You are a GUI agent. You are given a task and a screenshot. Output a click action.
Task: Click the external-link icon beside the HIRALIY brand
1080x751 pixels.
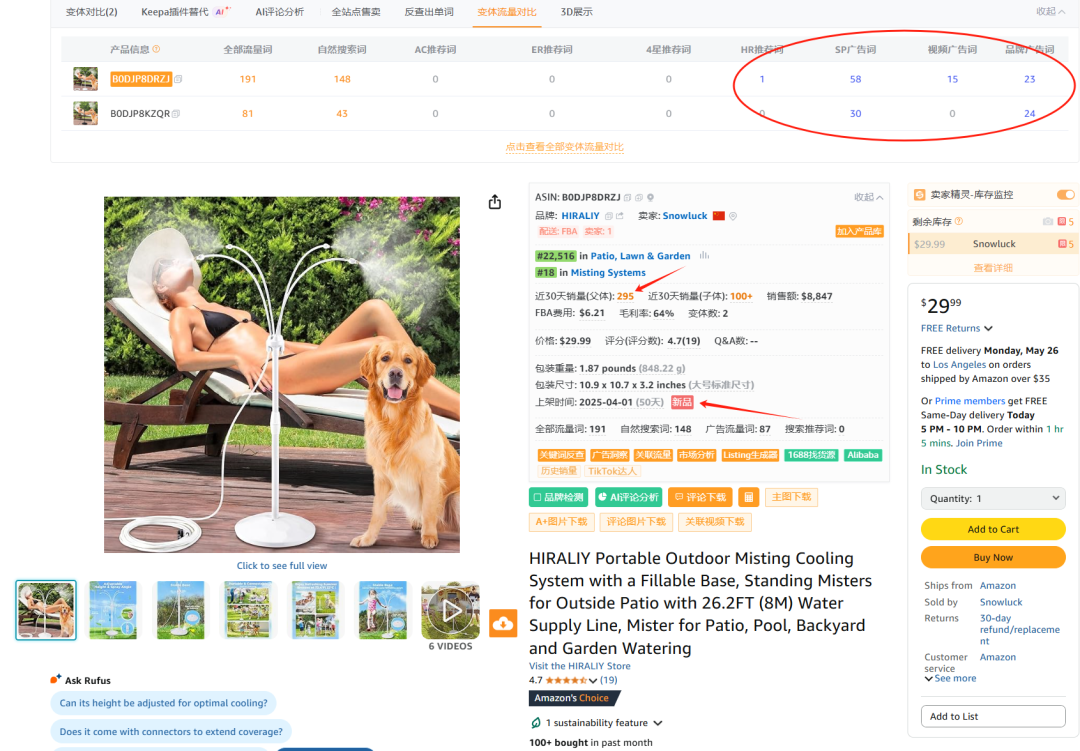621,215
